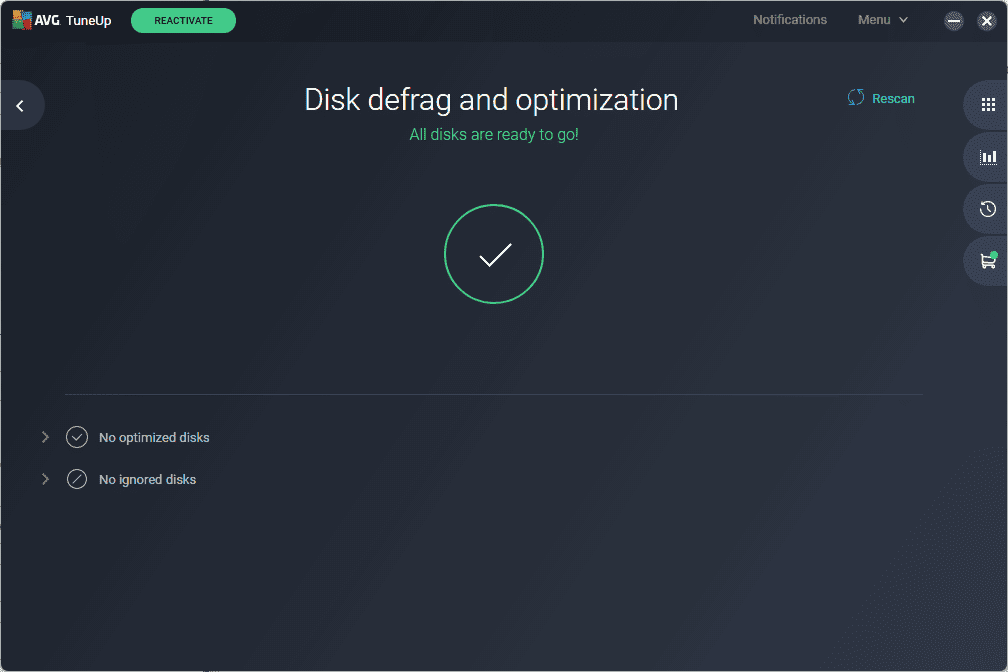The image size is (1008, 672).
Task: Open the all-functions grid icon
Action: click(988, 105)
